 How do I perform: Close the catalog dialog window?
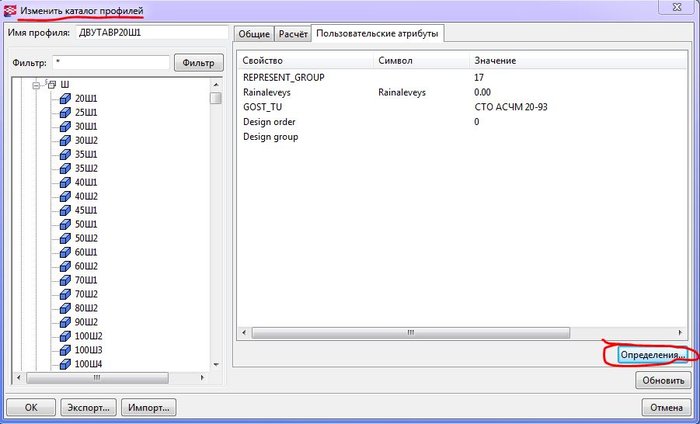(677, 7)
